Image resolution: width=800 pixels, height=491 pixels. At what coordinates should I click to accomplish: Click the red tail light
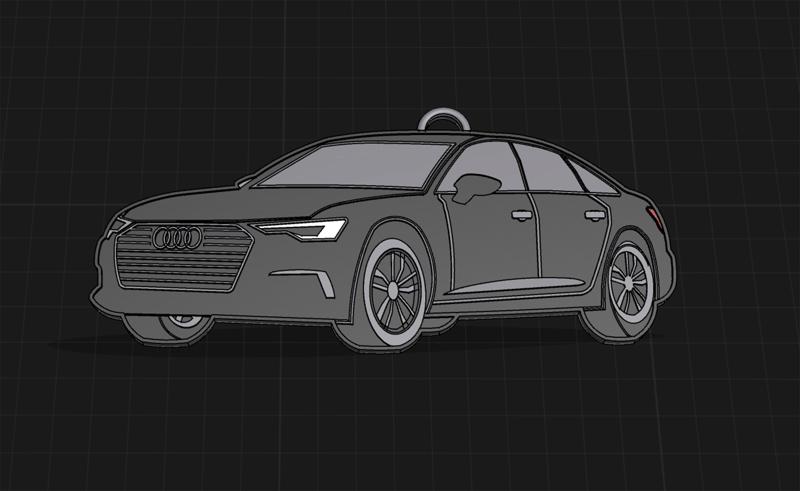click(x=656, y=217)
